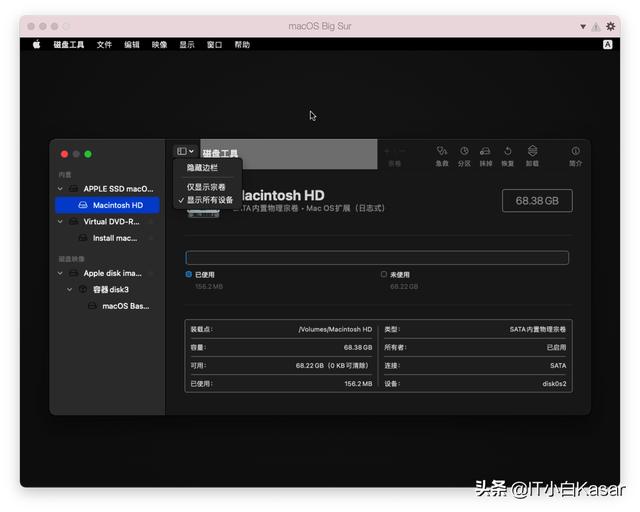Open the VM settings gear icon

point(611,27)
